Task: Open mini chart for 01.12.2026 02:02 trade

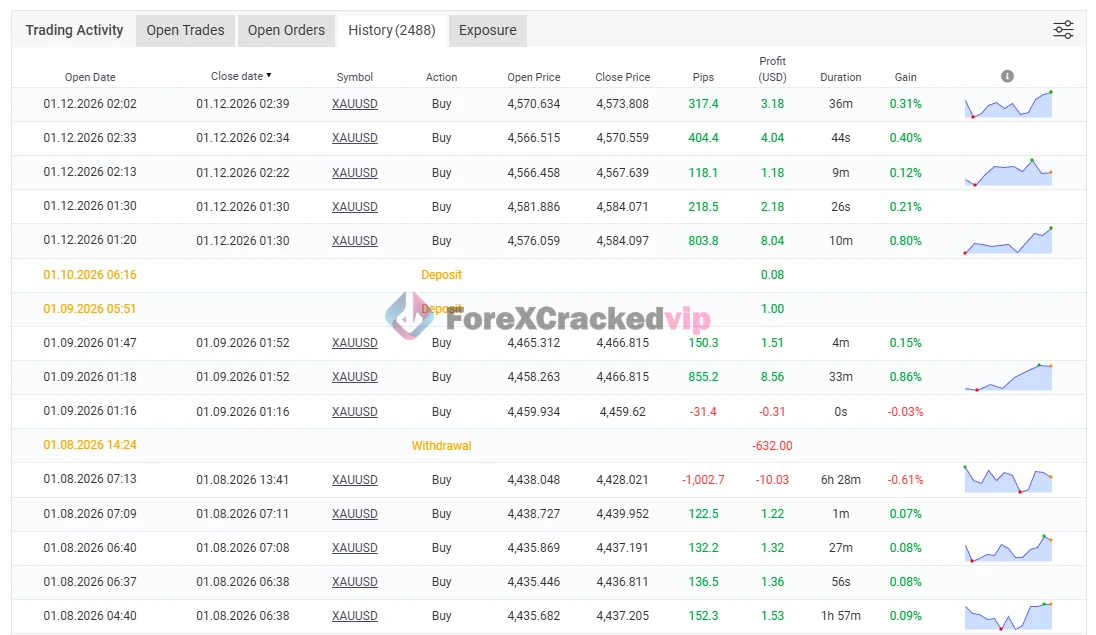Action: 1008,105
